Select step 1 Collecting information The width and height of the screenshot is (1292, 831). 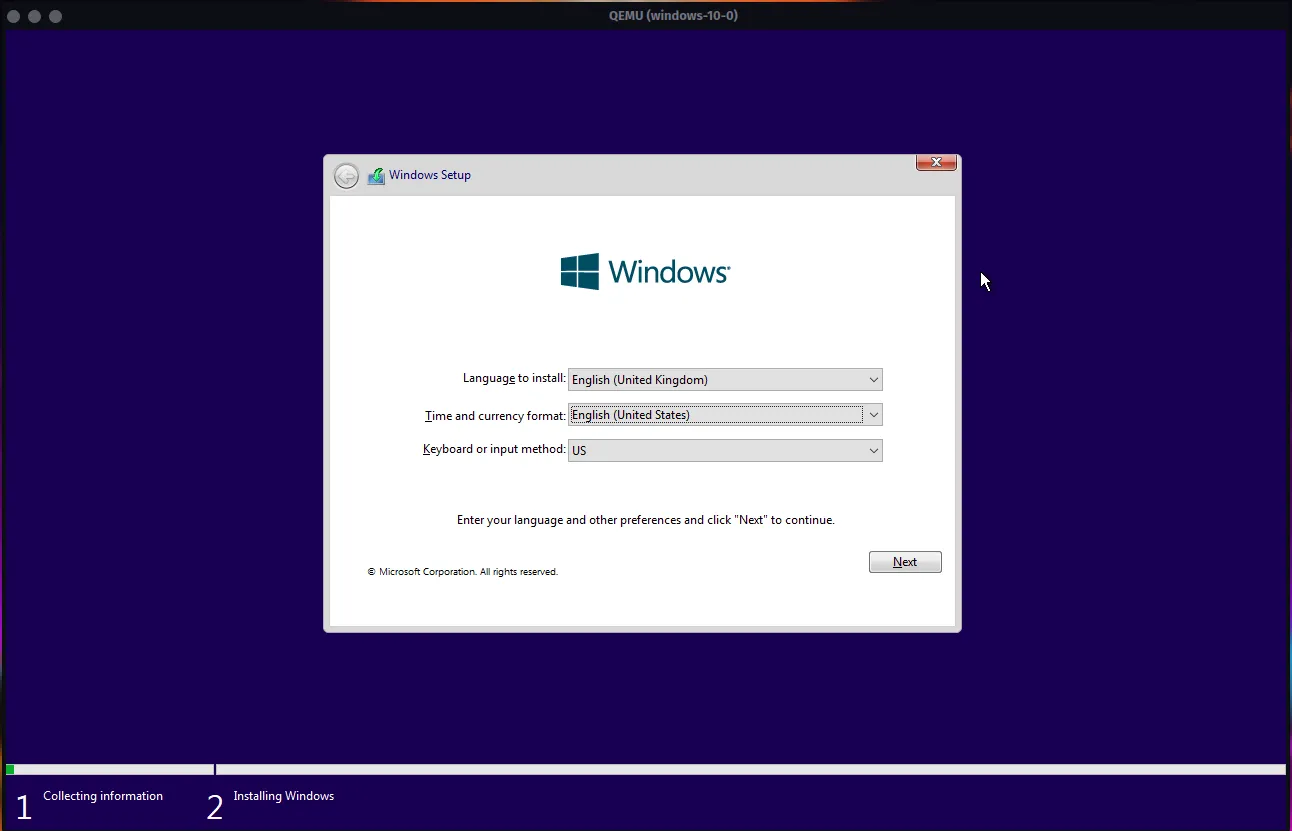tap(103, 795)
